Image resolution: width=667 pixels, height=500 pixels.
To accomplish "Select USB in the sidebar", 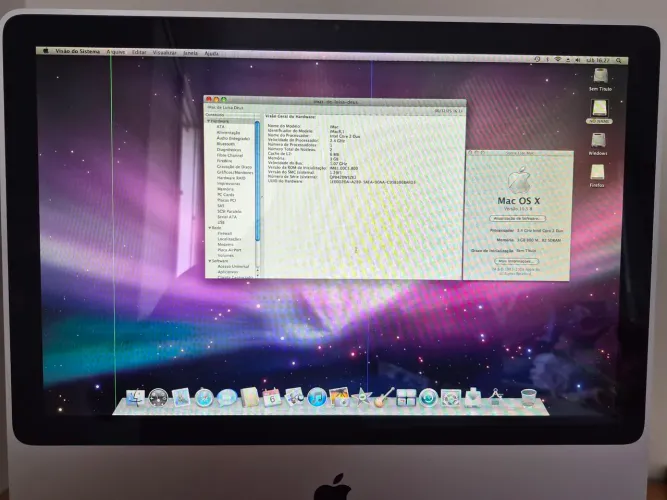I will coord(221,222).
